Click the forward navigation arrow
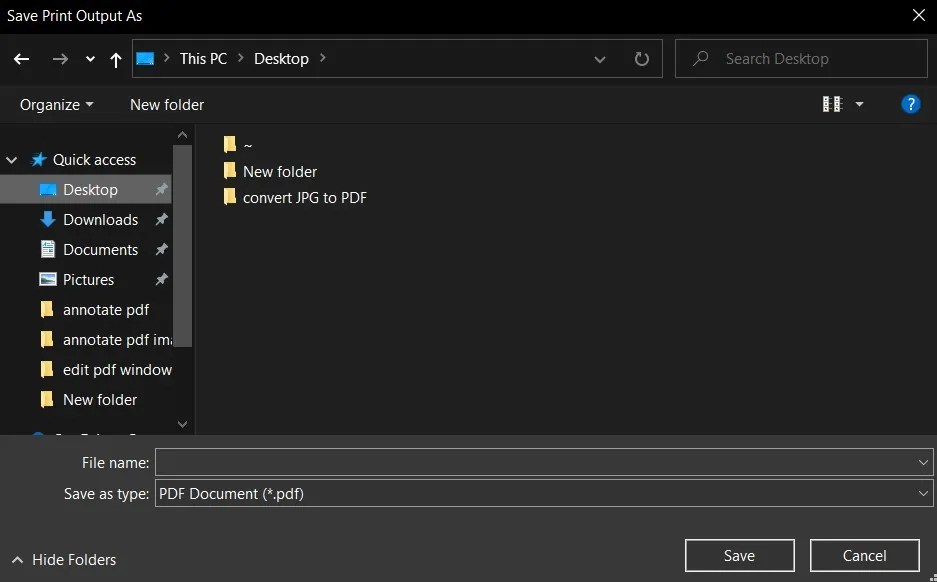This screenshot has width=937, height=582. point(59,59)
